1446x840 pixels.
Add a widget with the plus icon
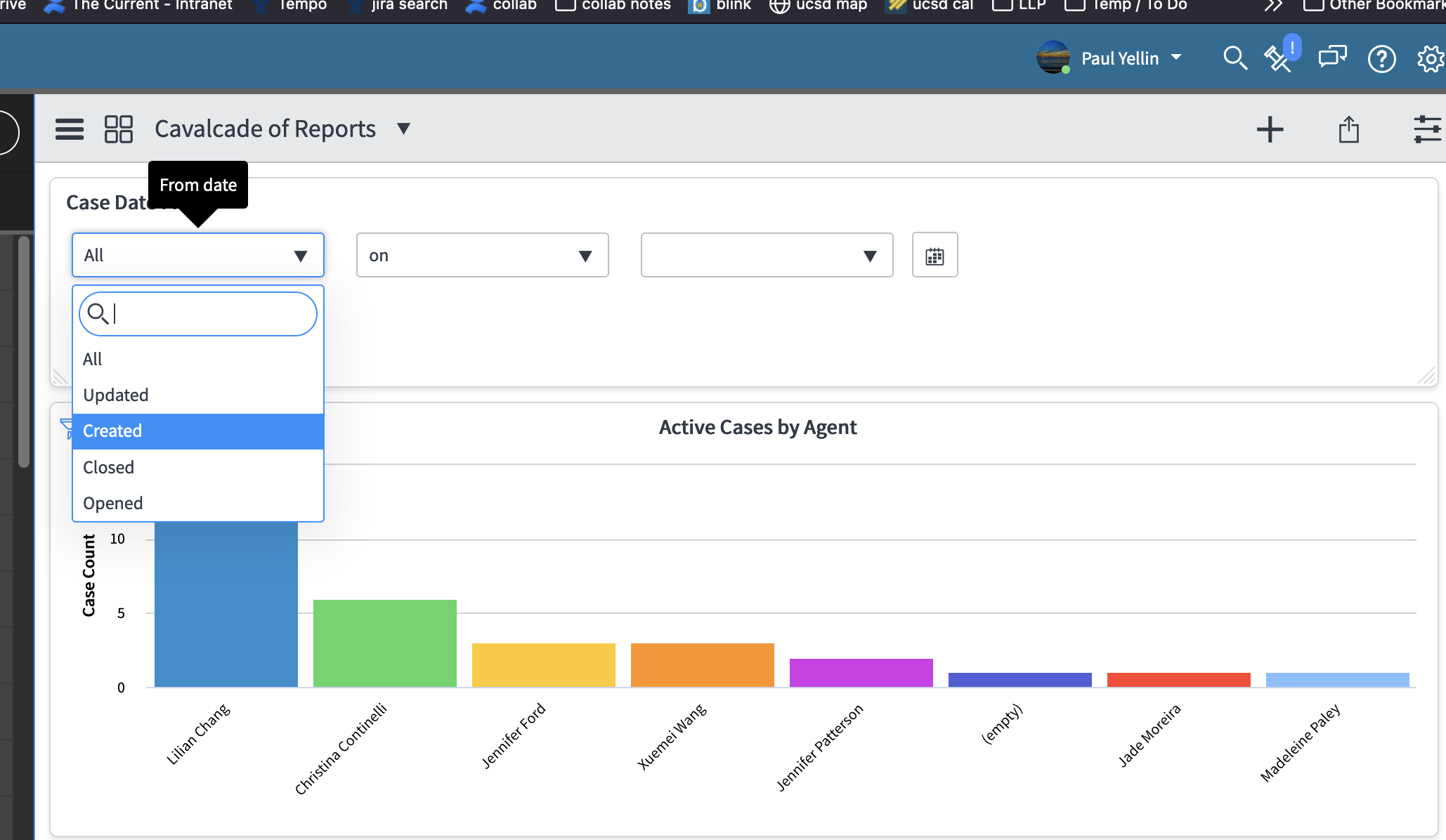pos(1270,129)
